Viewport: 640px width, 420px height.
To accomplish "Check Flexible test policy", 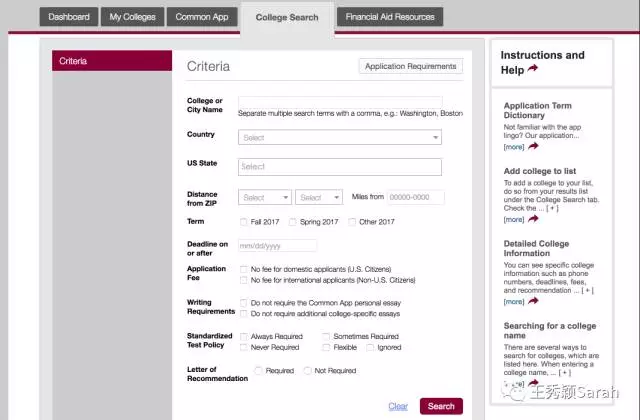I will [326, 347].
